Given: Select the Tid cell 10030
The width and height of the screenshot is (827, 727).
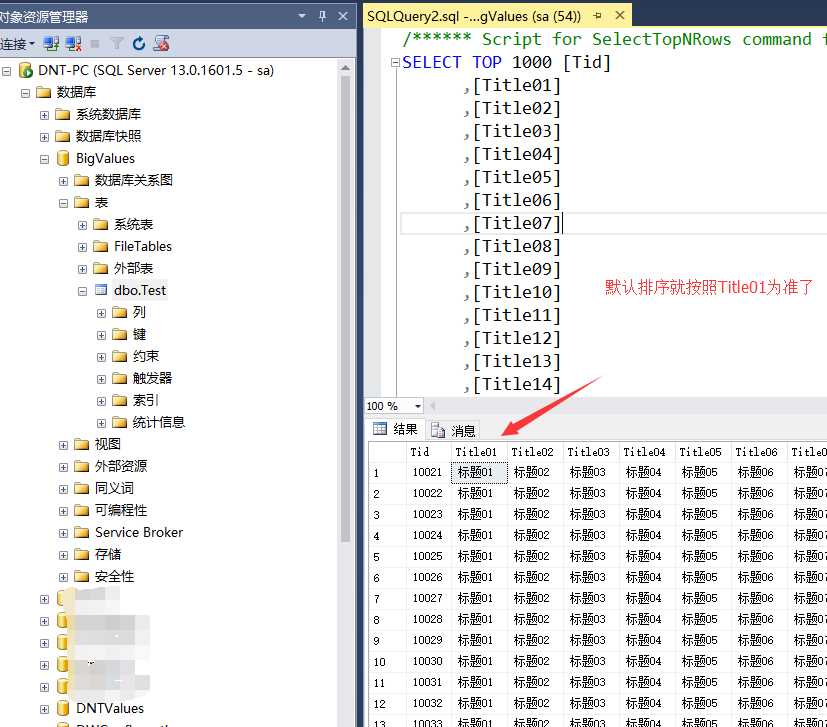Looking at the screenshot, I should [x=429, y=662].
